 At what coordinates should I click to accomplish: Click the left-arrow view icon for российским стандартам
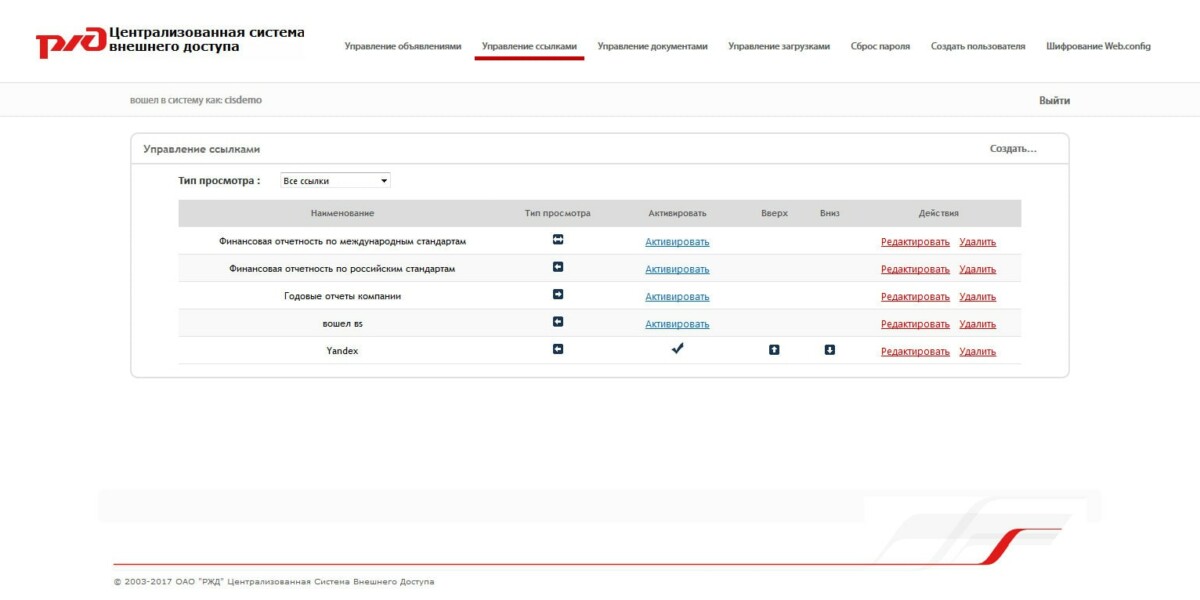point(557,268)
